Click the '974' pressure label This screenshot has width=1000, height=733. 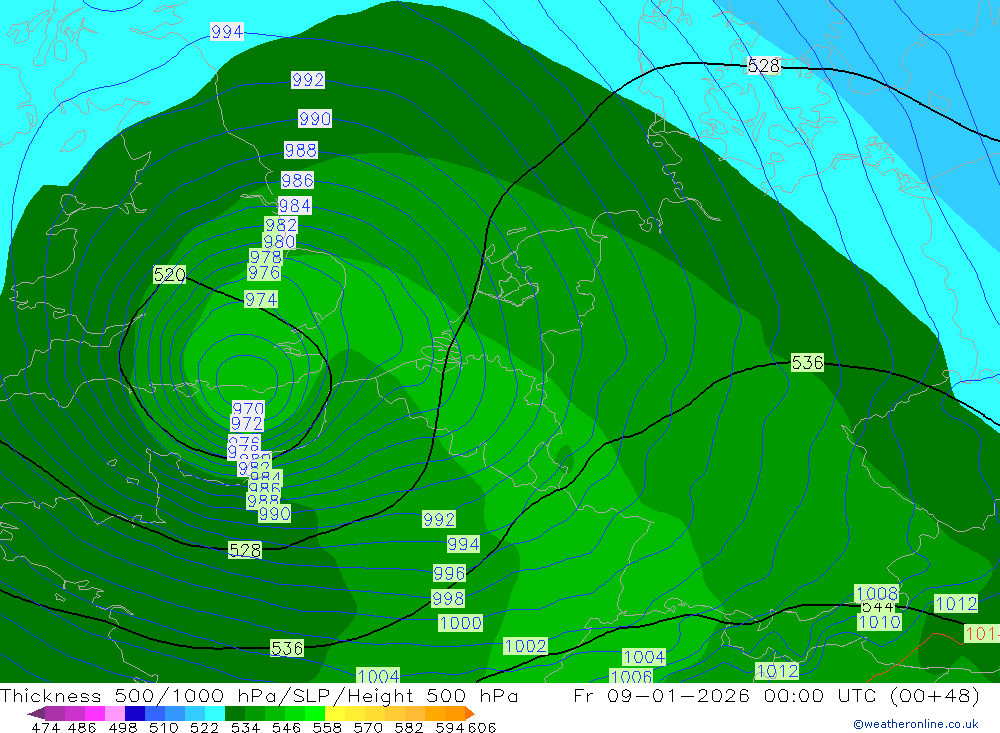[x=261, y=299]
